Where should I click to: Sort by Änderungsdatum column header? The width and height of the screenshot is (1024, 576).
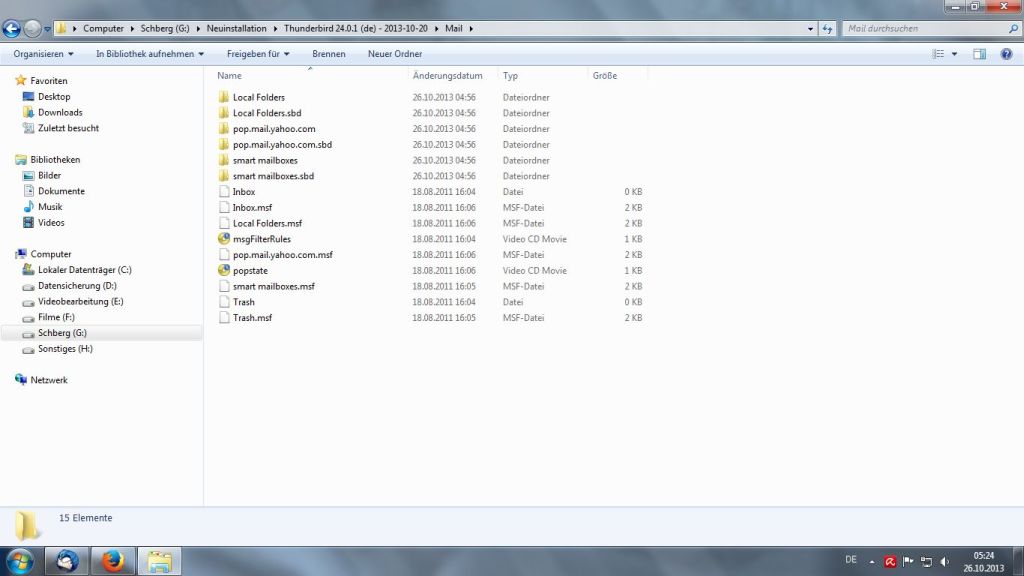pyautogui.click(x=447, y=76)
